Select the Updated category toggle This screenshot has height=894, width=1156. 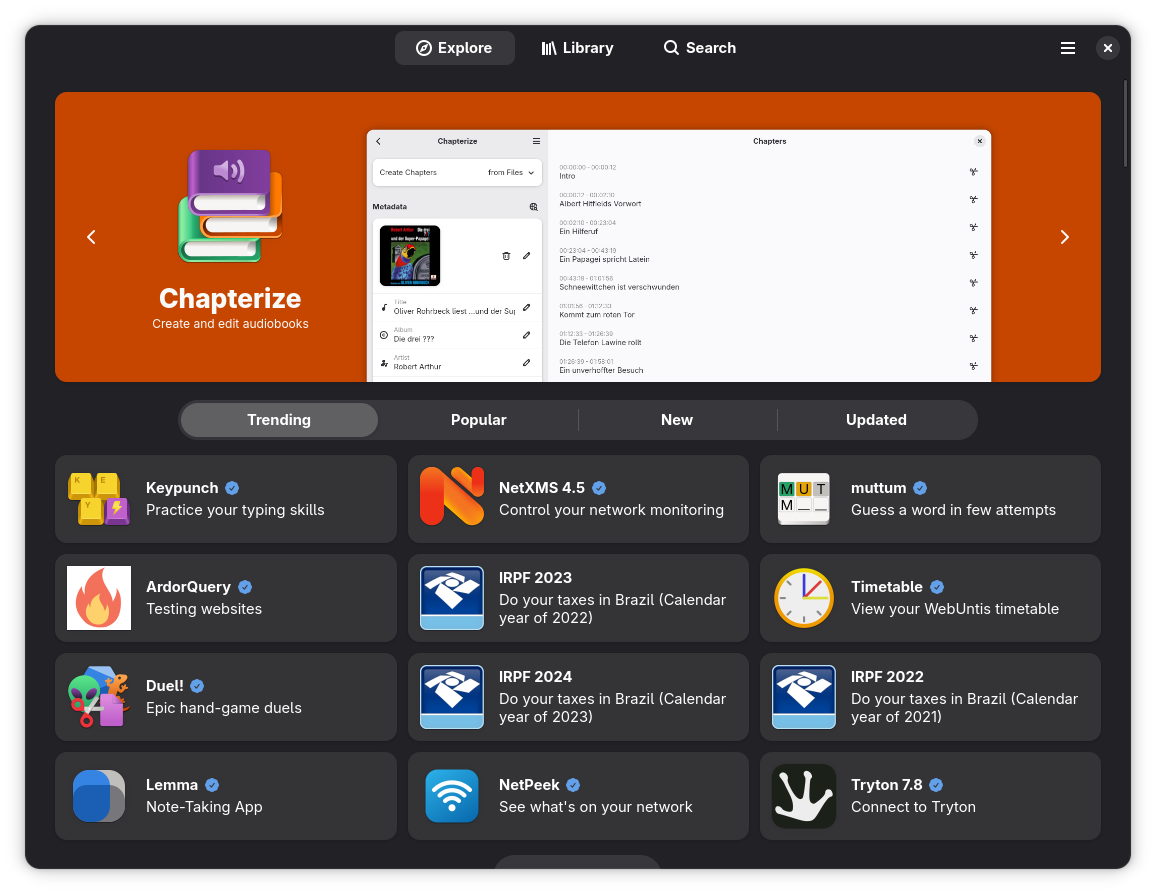[876, 419]
